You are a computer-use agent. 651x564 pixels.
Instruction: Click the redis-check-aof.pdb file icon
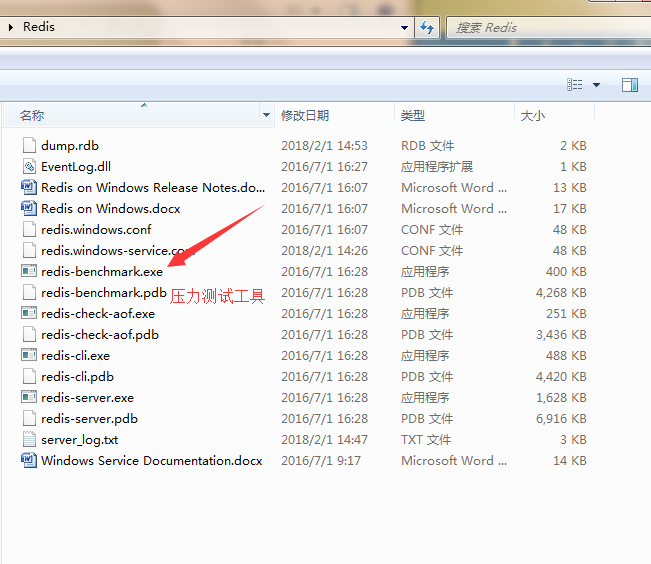coord(29,334)
